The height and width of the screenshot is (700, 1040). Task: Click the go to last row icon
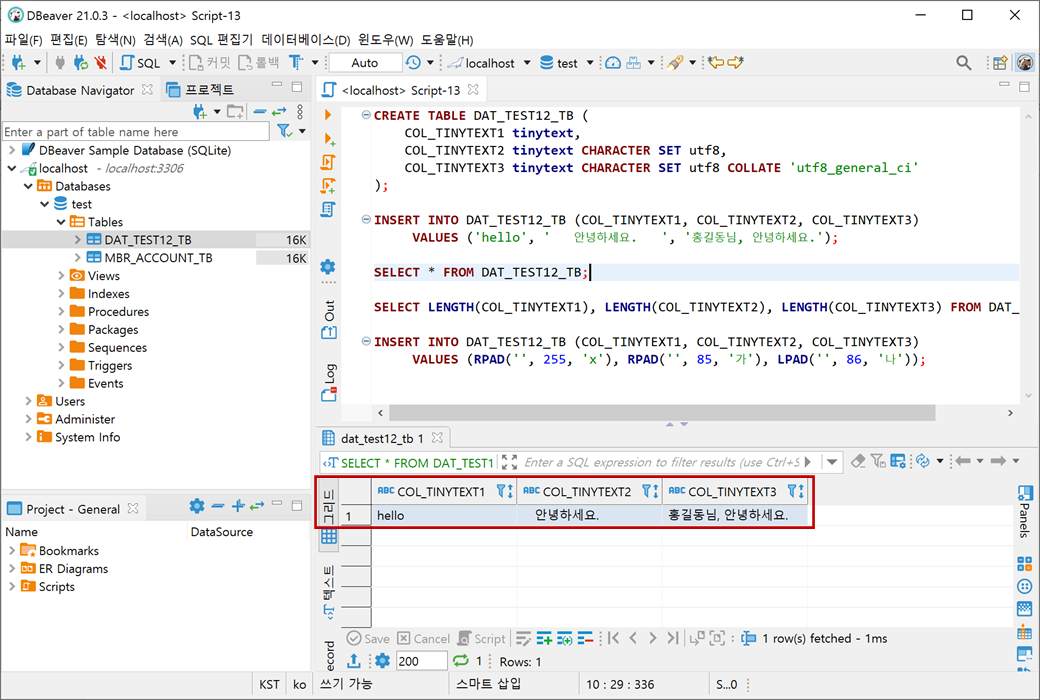[x=673, y=638]
